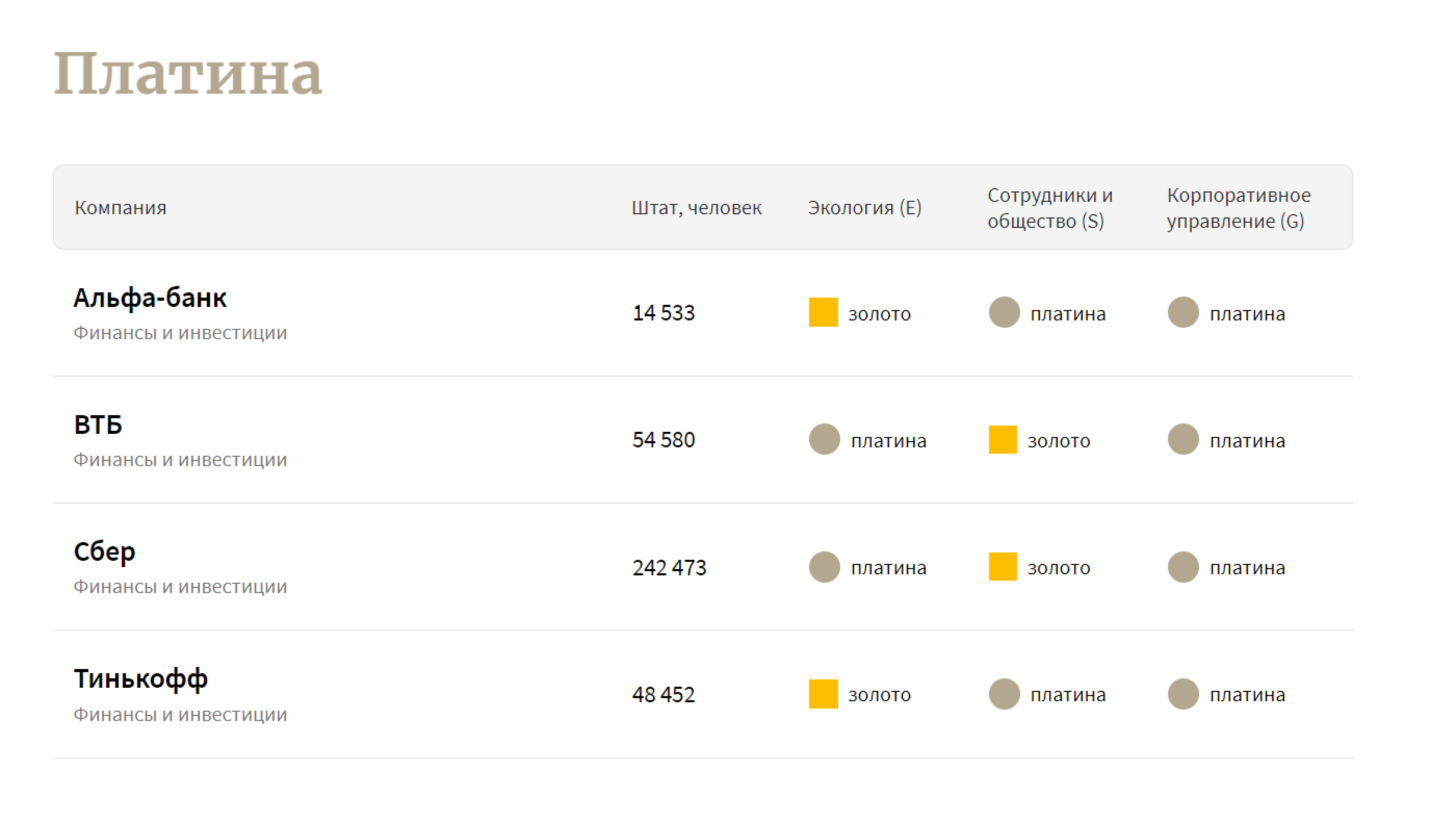This screenshot has width=1456, height=823.
Task: Click the Платина section heading
Action: click(188, 74)
